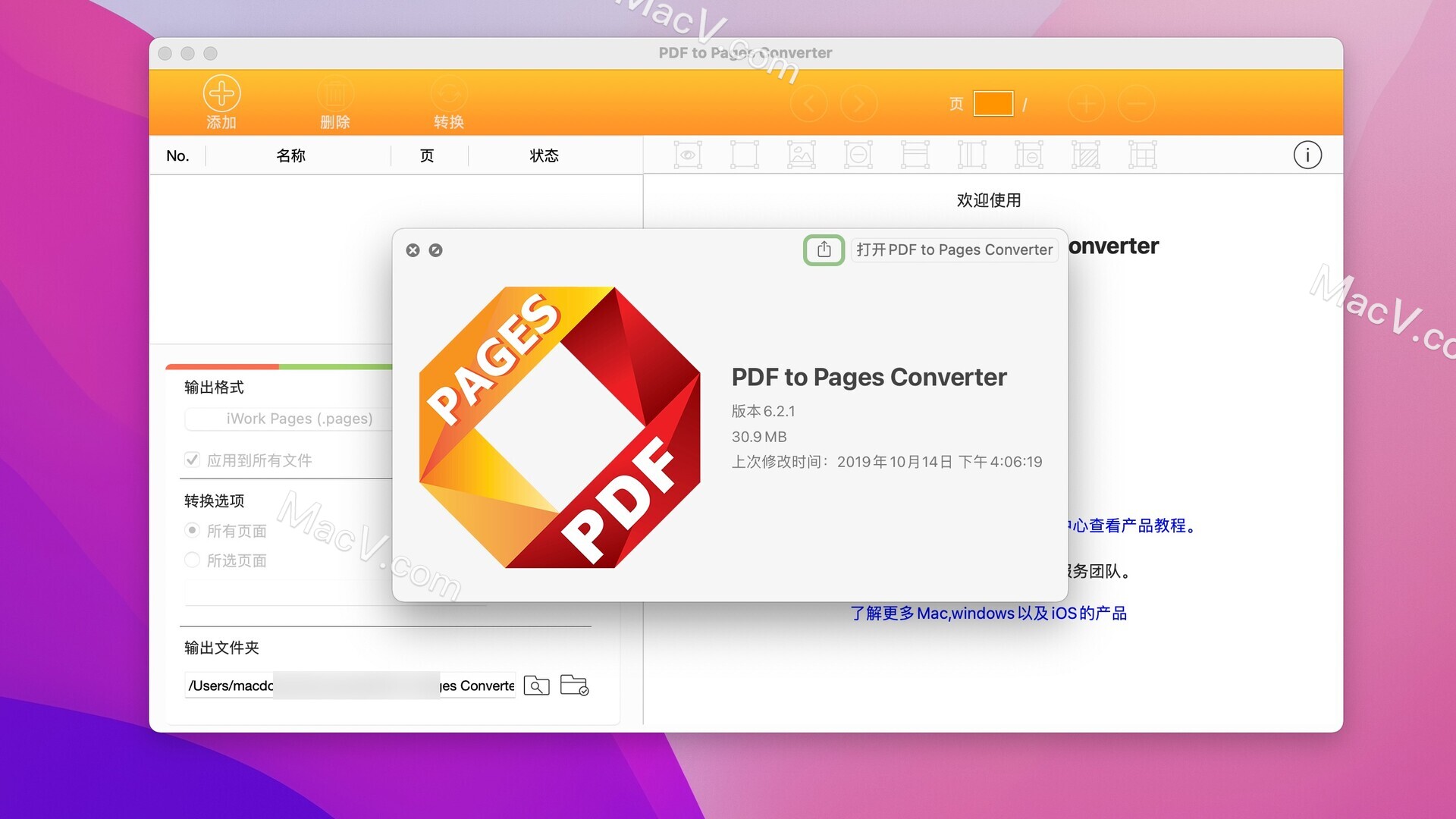1456x819 pixels.
Task: Select the table grid marking tool
Action: [x=1143, y=155]
